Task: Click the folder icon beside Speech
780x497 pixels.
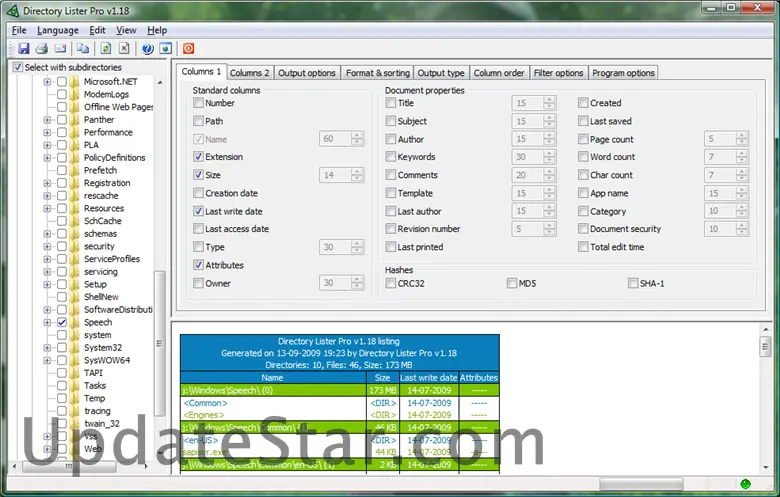Action: pos(75,322)
